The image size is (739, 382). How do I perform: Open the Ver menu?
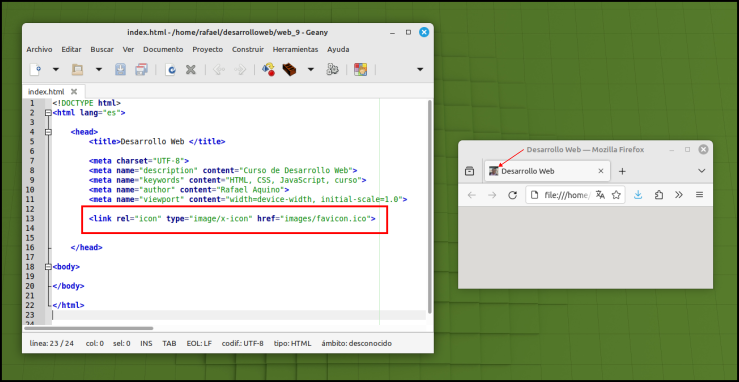[x=129, y=49]
